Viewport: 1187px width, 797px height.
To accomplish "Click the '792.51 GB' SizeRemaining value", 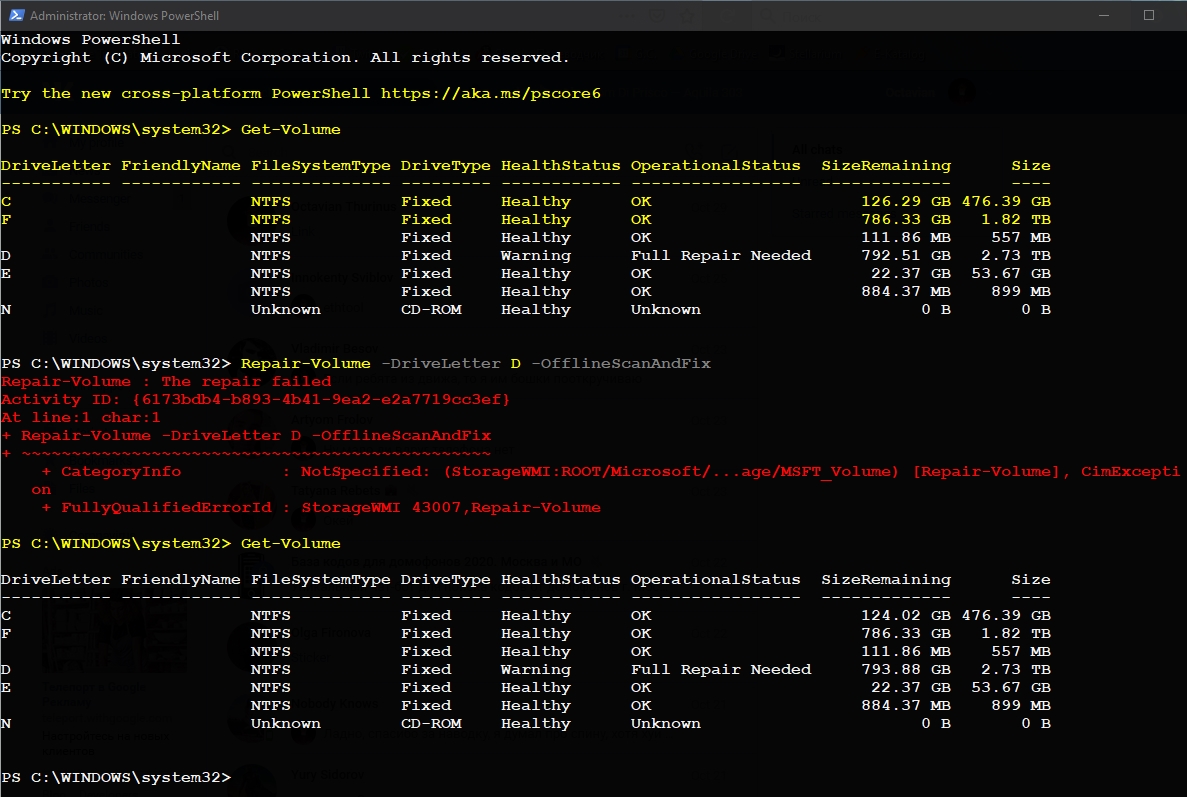I will point(906,255).
